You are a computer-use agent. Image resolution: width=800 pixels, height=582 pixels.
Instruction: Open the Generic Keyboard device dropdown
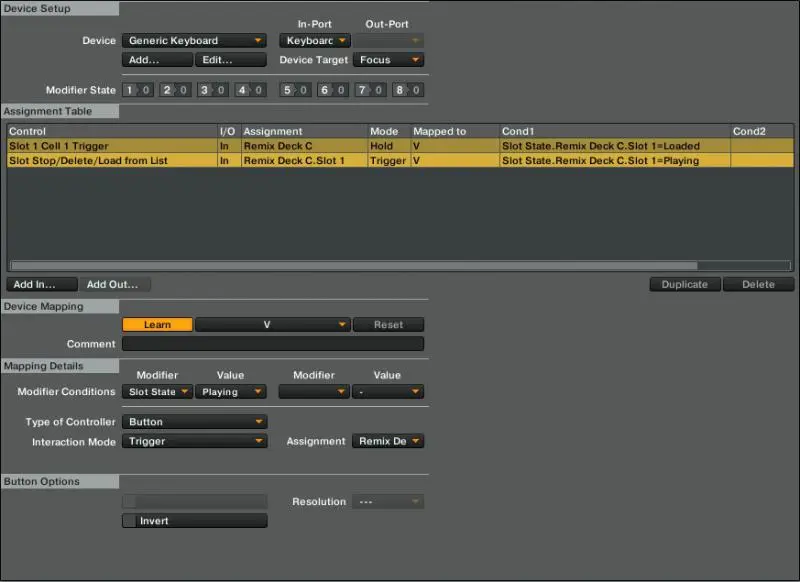[x=195, y=41]
